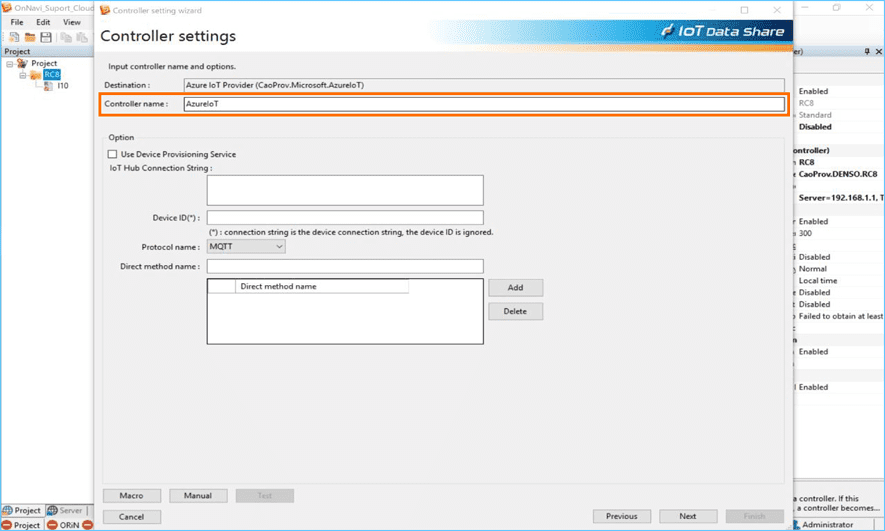Click the wizard title bar app icon
Screen dimensions: 885x531
coord(104,10)
